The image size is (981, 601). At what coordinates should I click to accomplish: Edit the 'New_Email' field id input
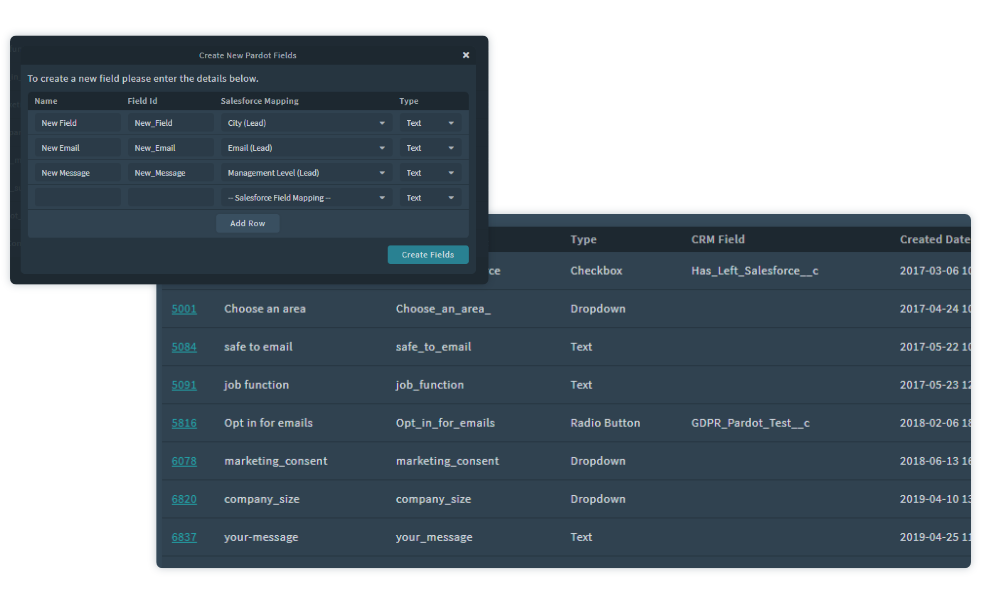tap(171, 148)
